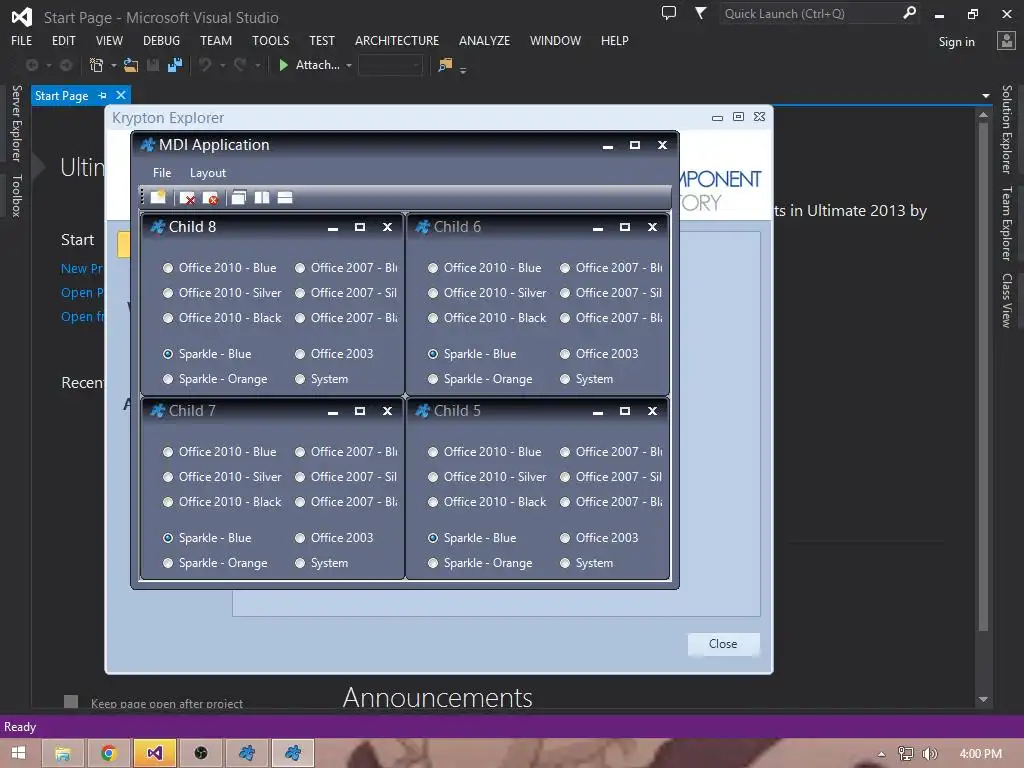Click the New child window icon in MDI toolbar
1024x768 pixels.
click(158, 197)
